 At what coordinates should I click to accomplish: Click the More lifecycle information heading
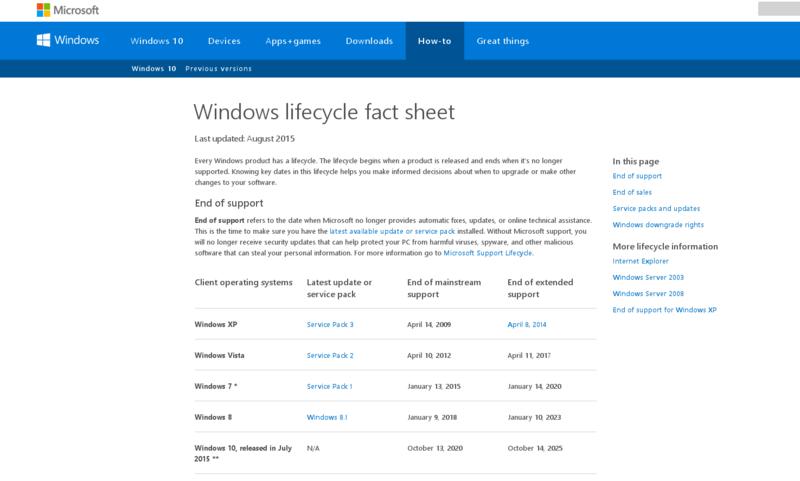tap(665, 246)
